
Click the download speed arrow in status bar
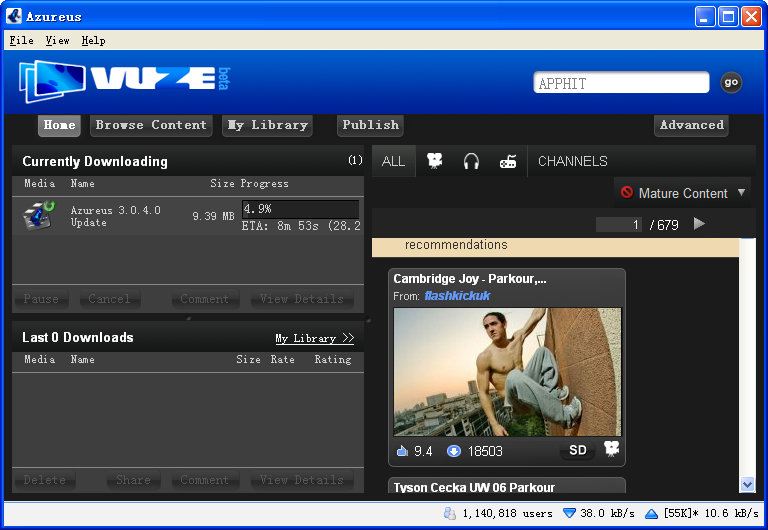point(569,513)
